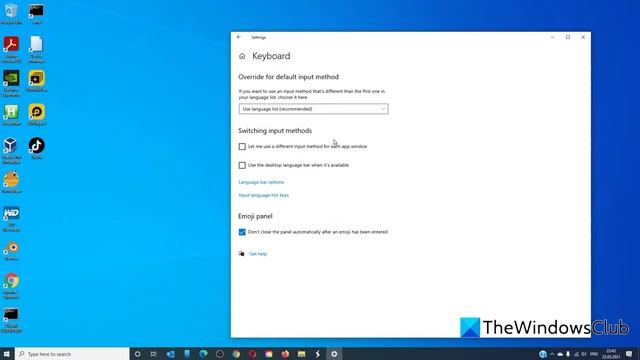Open the green H desktop icon
Viewport: 640px width, 360px height.
tap(11, 114)
